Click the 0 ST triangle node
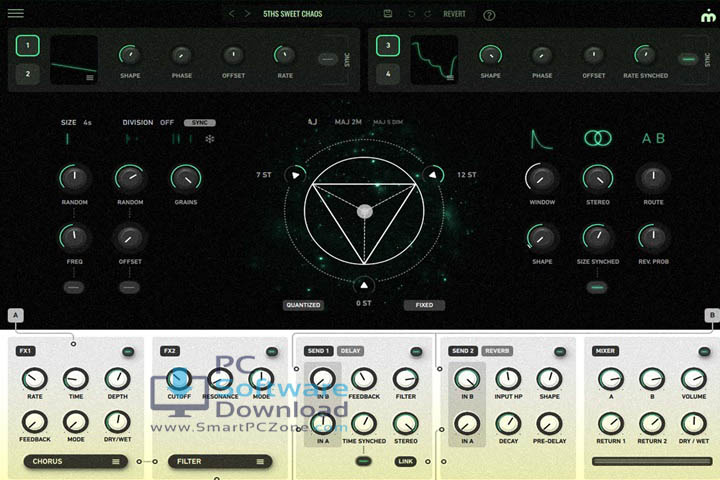 [x=364, y=285]
